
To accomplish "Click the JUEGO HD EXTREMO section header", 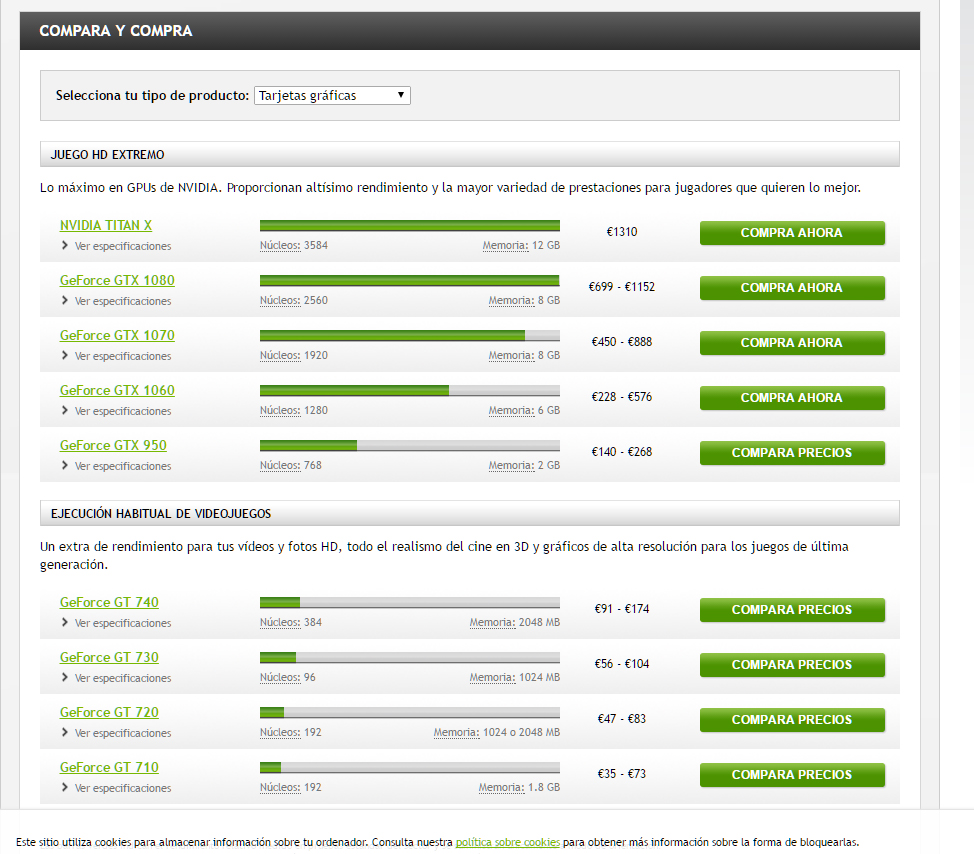I will (470, 155).
